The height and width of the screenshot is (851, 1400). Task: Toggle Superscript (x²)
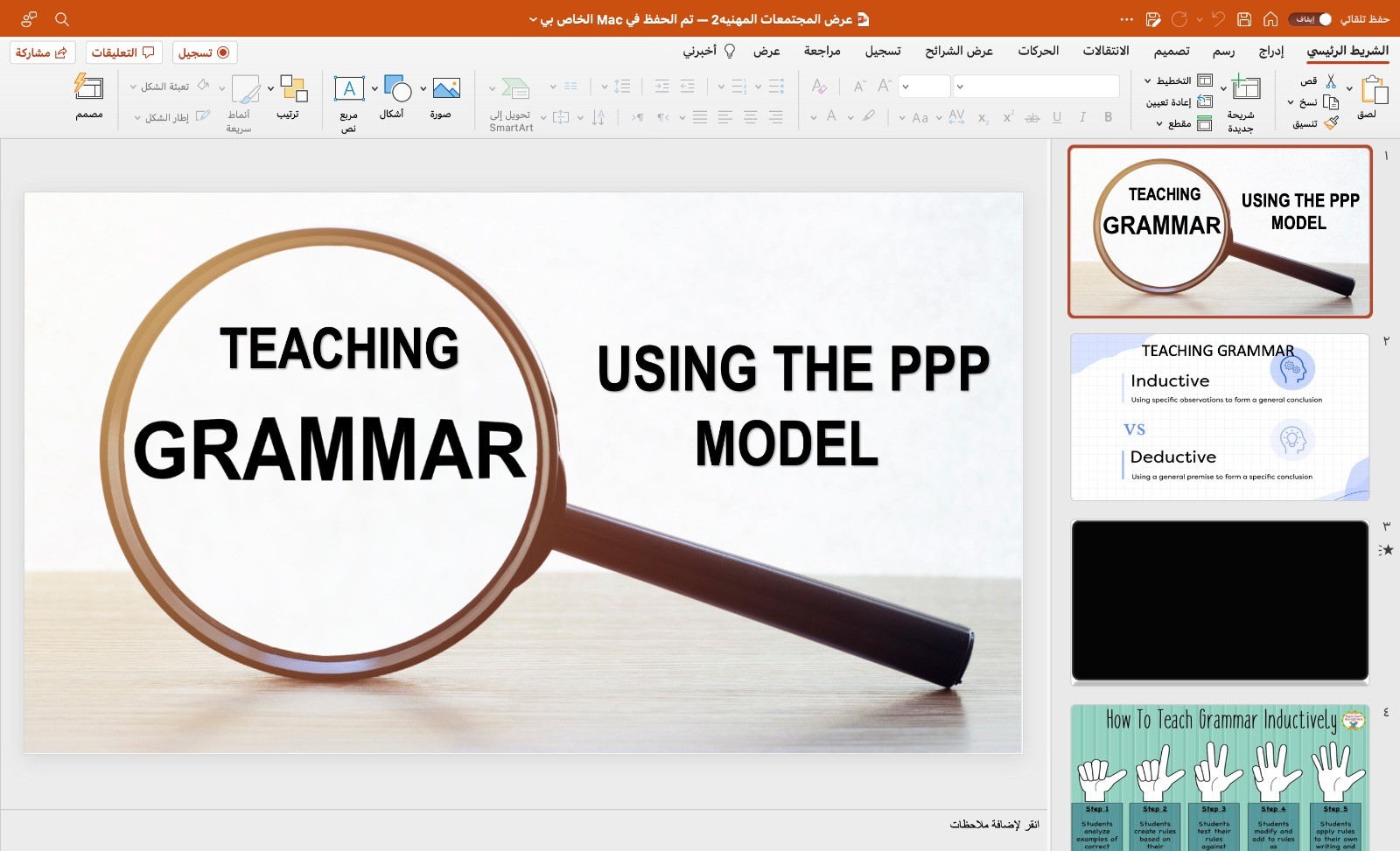(1008, 117)
